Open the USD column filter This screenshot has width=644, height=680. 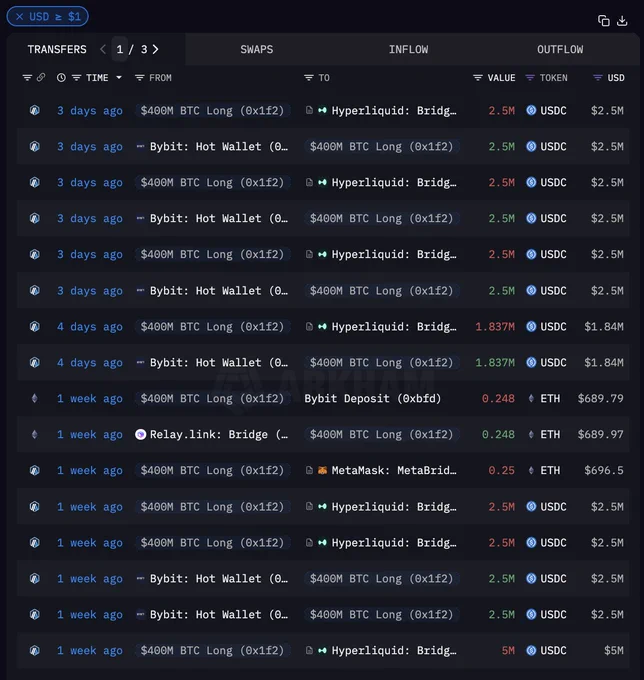(598, 78)
